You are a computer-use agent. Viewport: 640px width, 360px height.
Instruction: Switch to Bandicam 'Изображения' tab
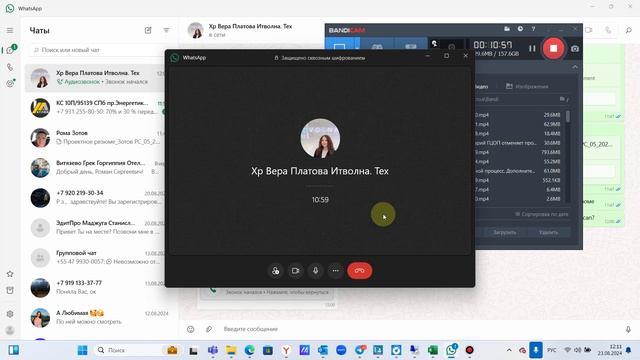pos(527,87)
